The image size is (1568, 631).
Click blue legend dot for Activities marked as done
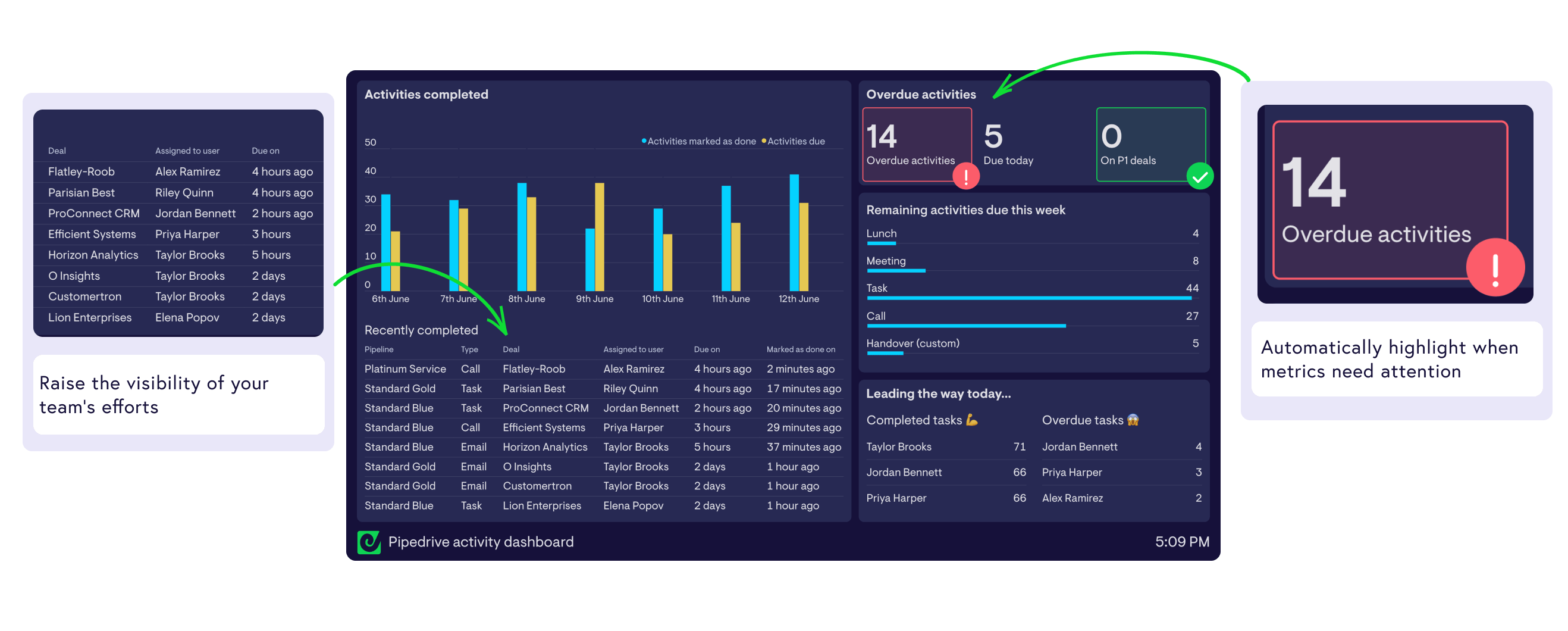point(644,141)
